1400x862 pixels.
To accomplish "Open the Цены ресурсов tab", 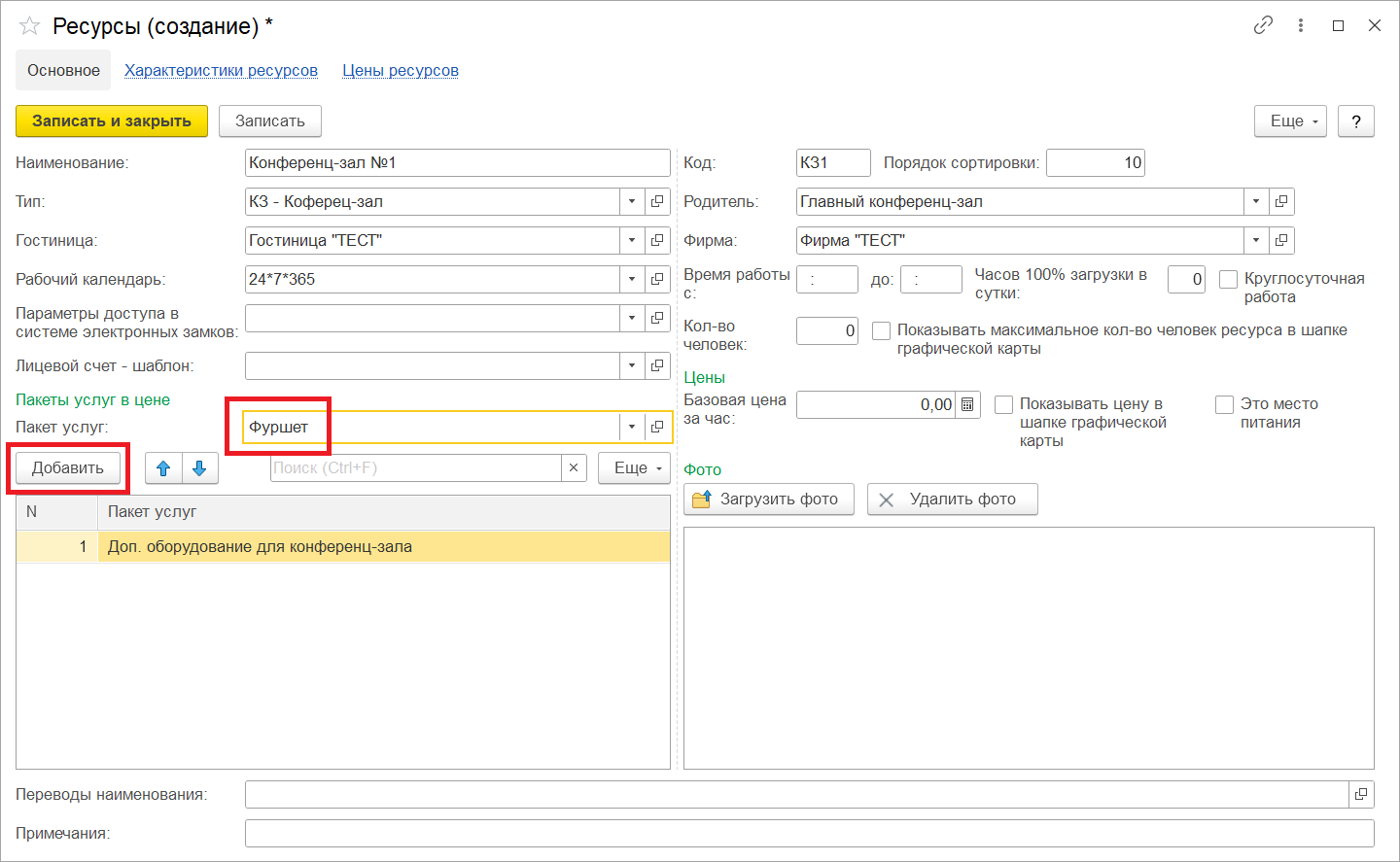I will [x=401, y=70].
